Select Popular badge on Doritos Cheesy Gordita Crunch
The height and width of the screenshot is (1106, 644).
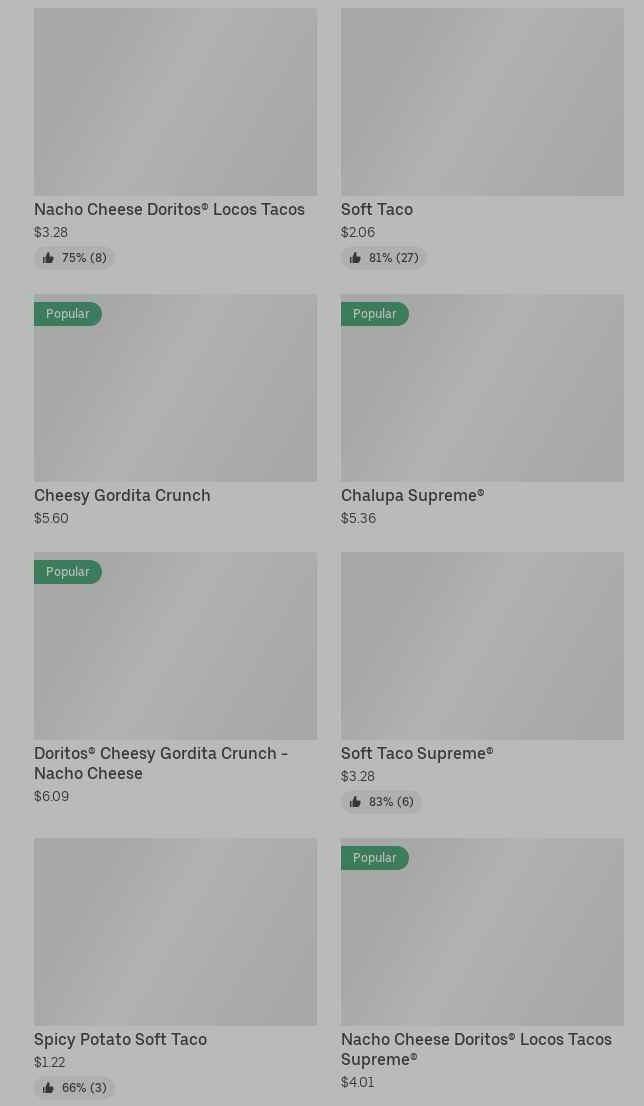68,572
